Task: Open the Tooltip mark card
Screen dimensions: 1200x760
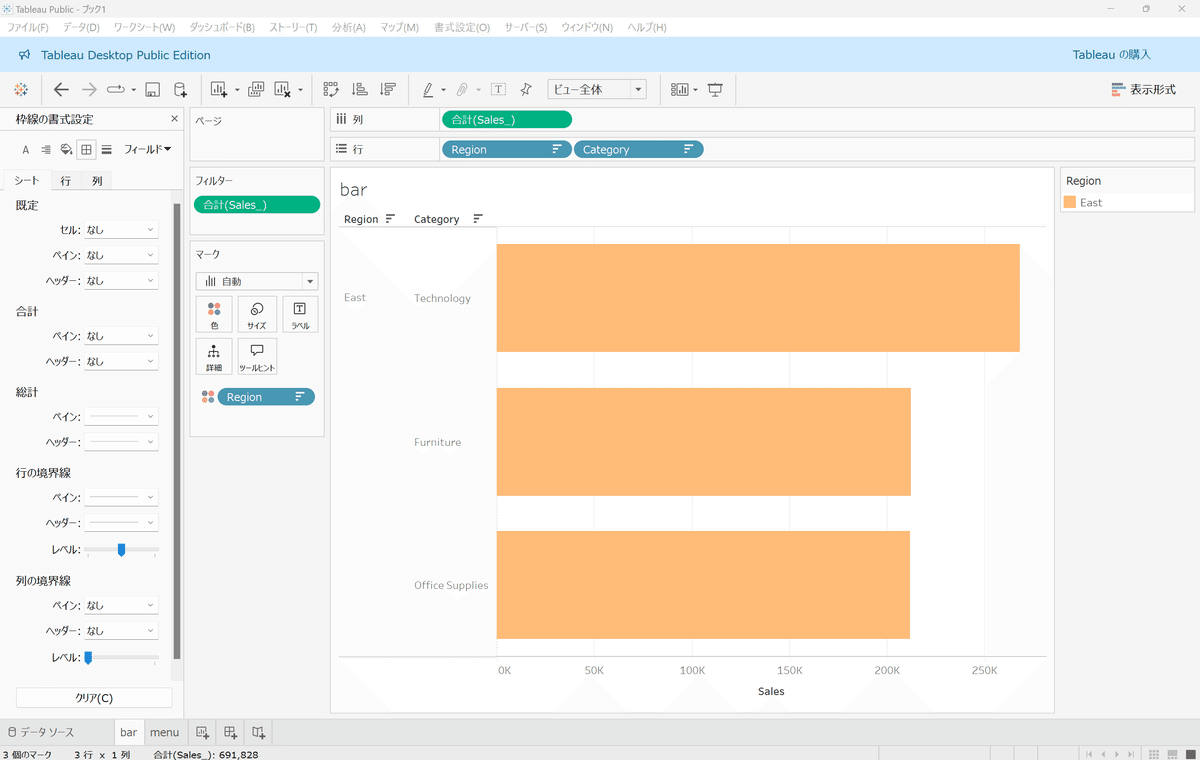Action: pos(257,356)
